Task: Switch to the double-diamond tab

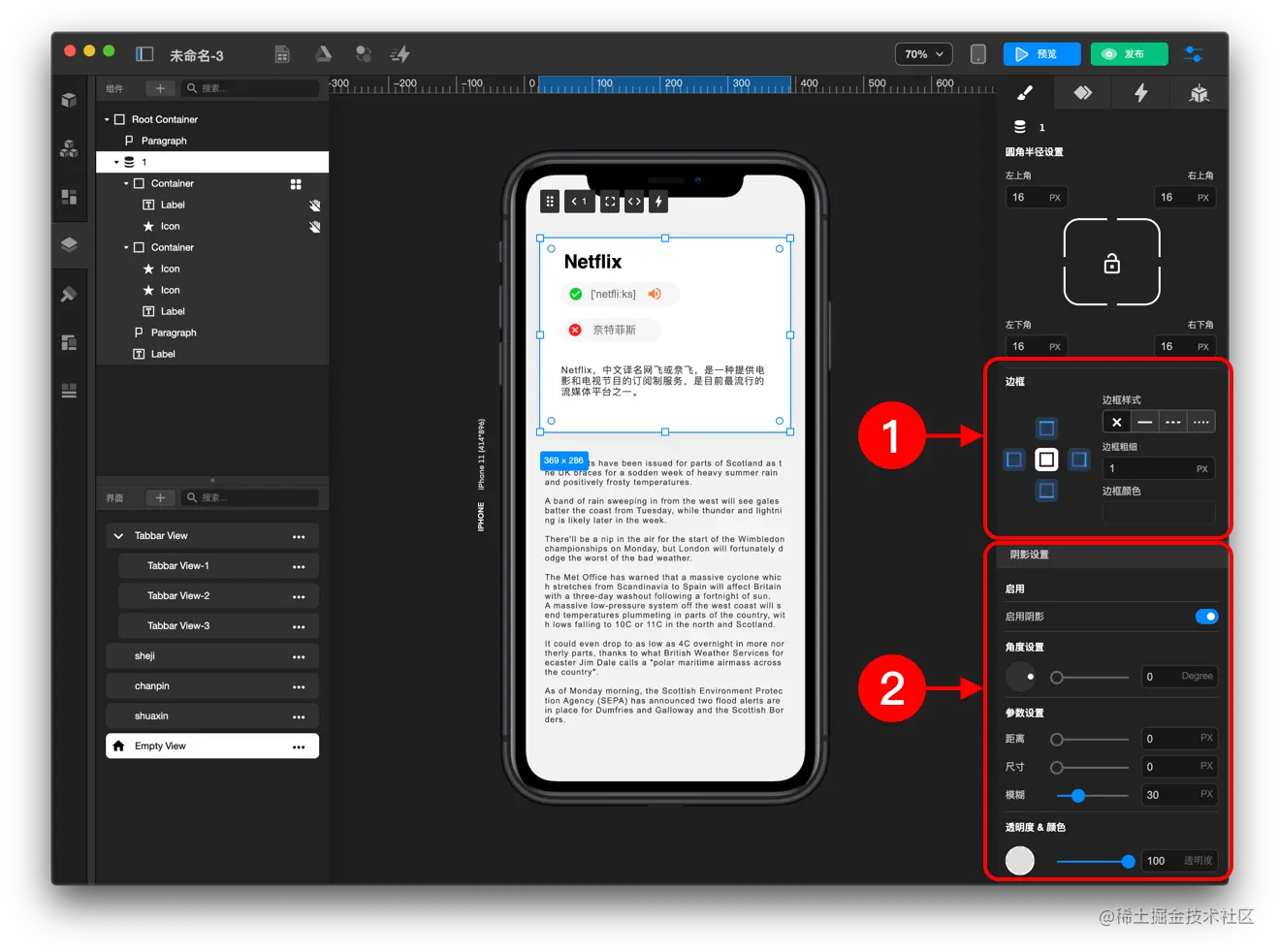Action: click(x=1083, y=93)
